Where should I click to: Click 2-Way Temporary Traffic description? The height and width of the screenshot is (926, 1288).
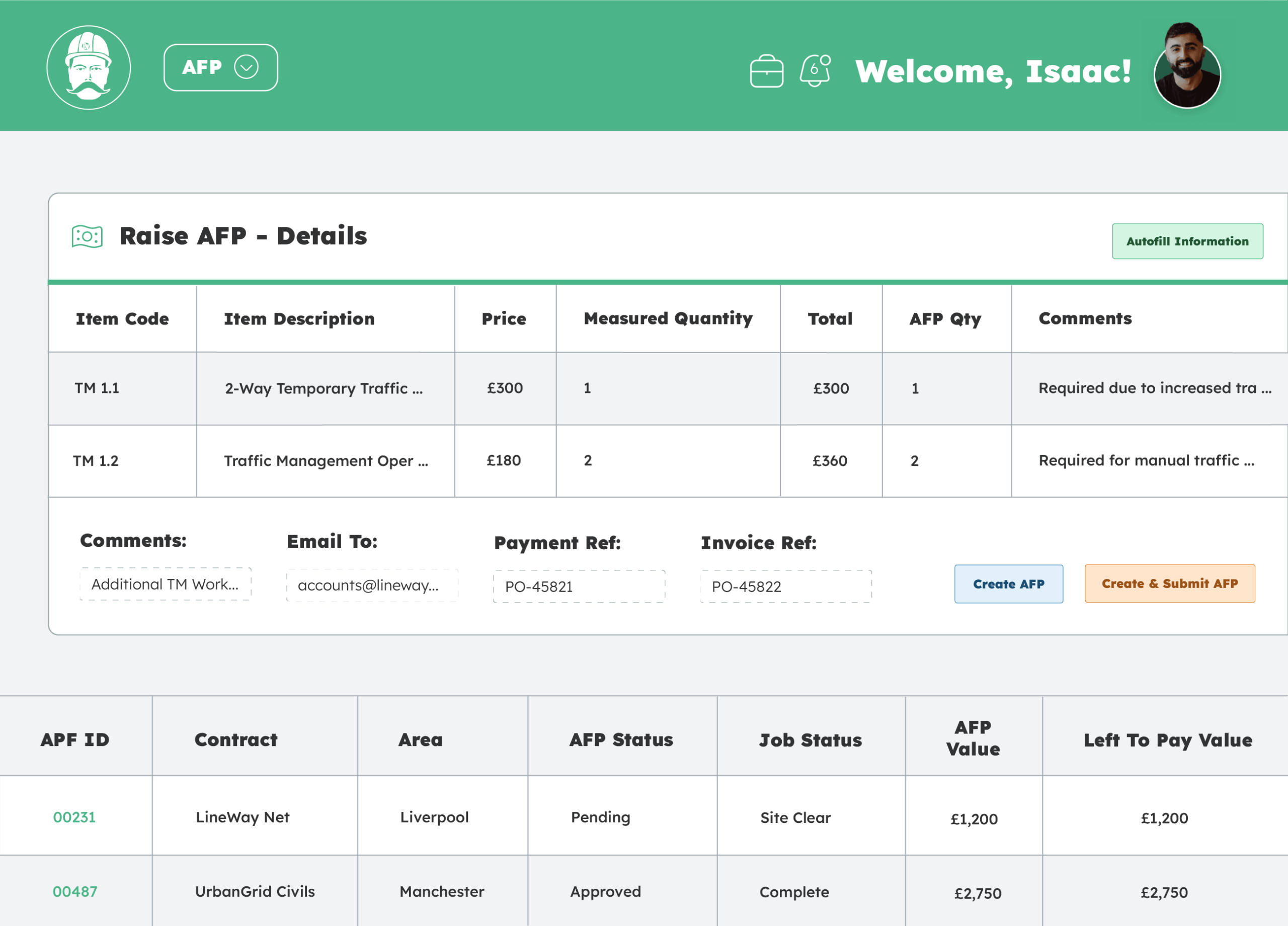(325, 388)
